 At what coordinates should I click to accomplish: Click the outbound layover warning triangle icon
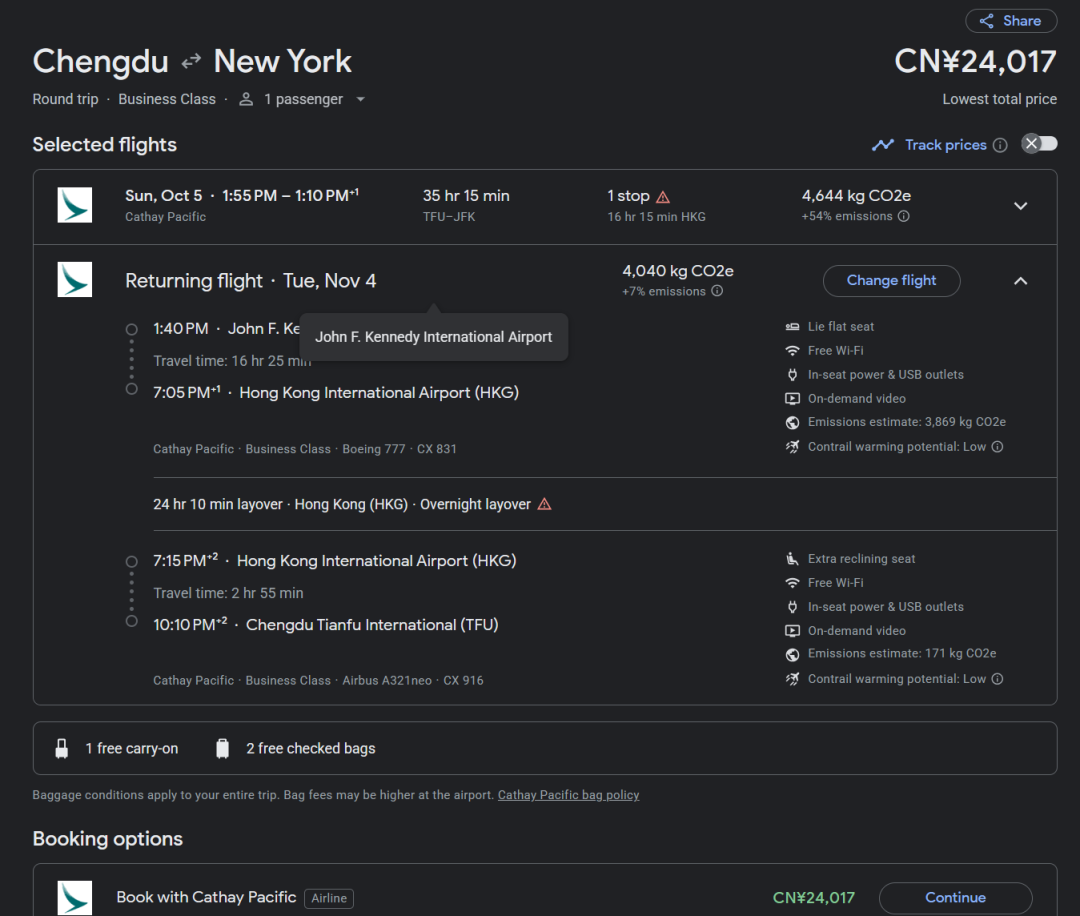pos(663,197)
